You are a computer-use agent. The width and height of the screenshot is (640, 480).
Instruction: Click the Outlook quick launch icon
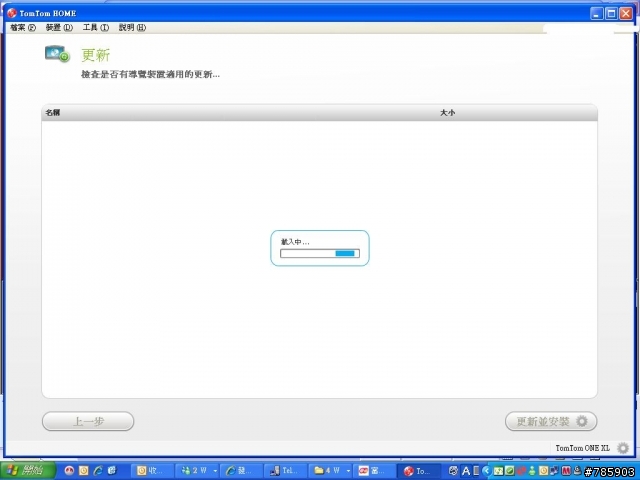(84, 471)
